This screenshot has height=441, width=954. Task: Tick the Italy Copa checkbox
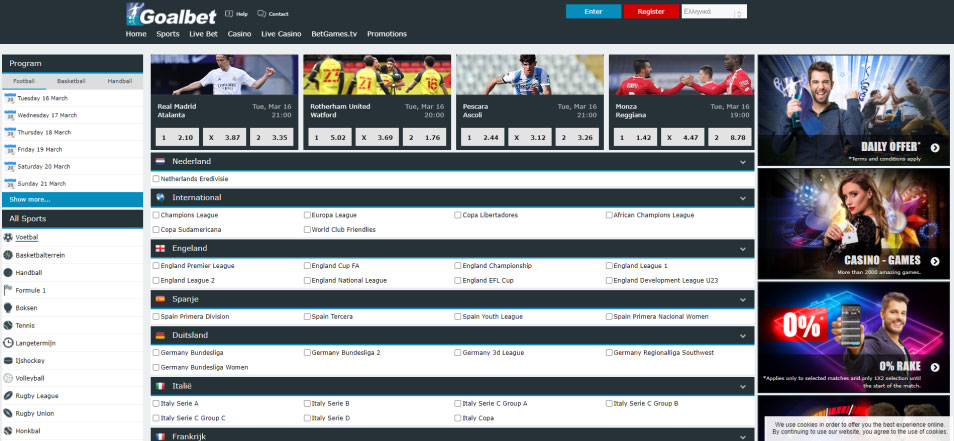pyautogui.click(x=458, y=418)
